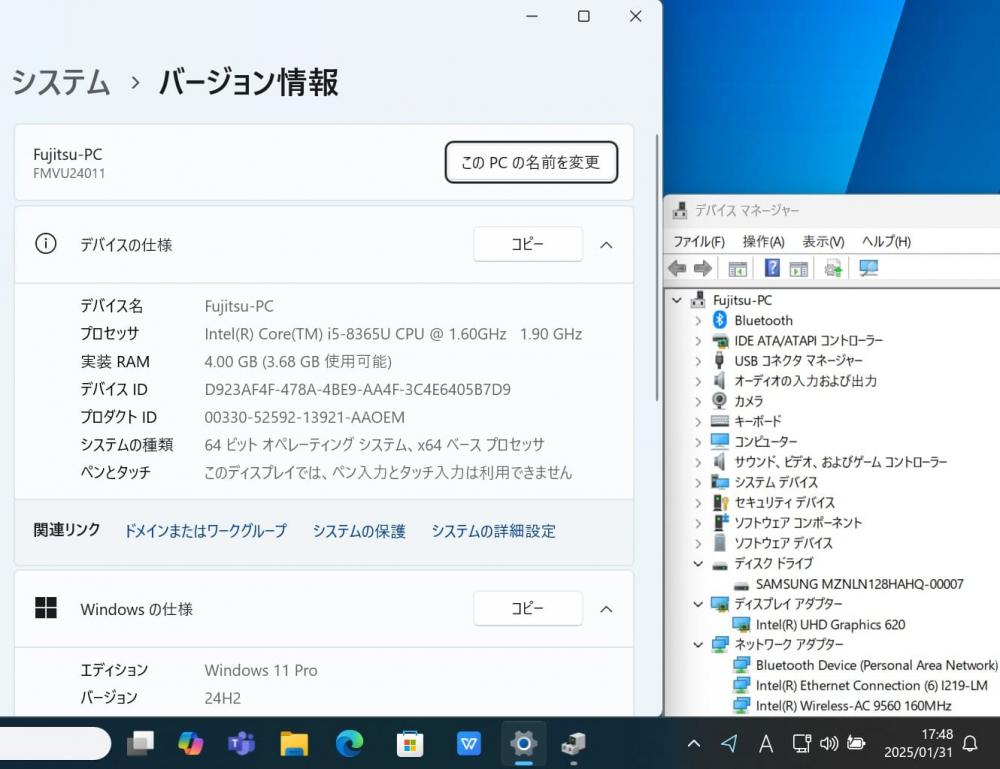The height and width of the screenshot is (769, 1000).
Task: Open システムの保護 link
Action: click(x=358, y=531)
